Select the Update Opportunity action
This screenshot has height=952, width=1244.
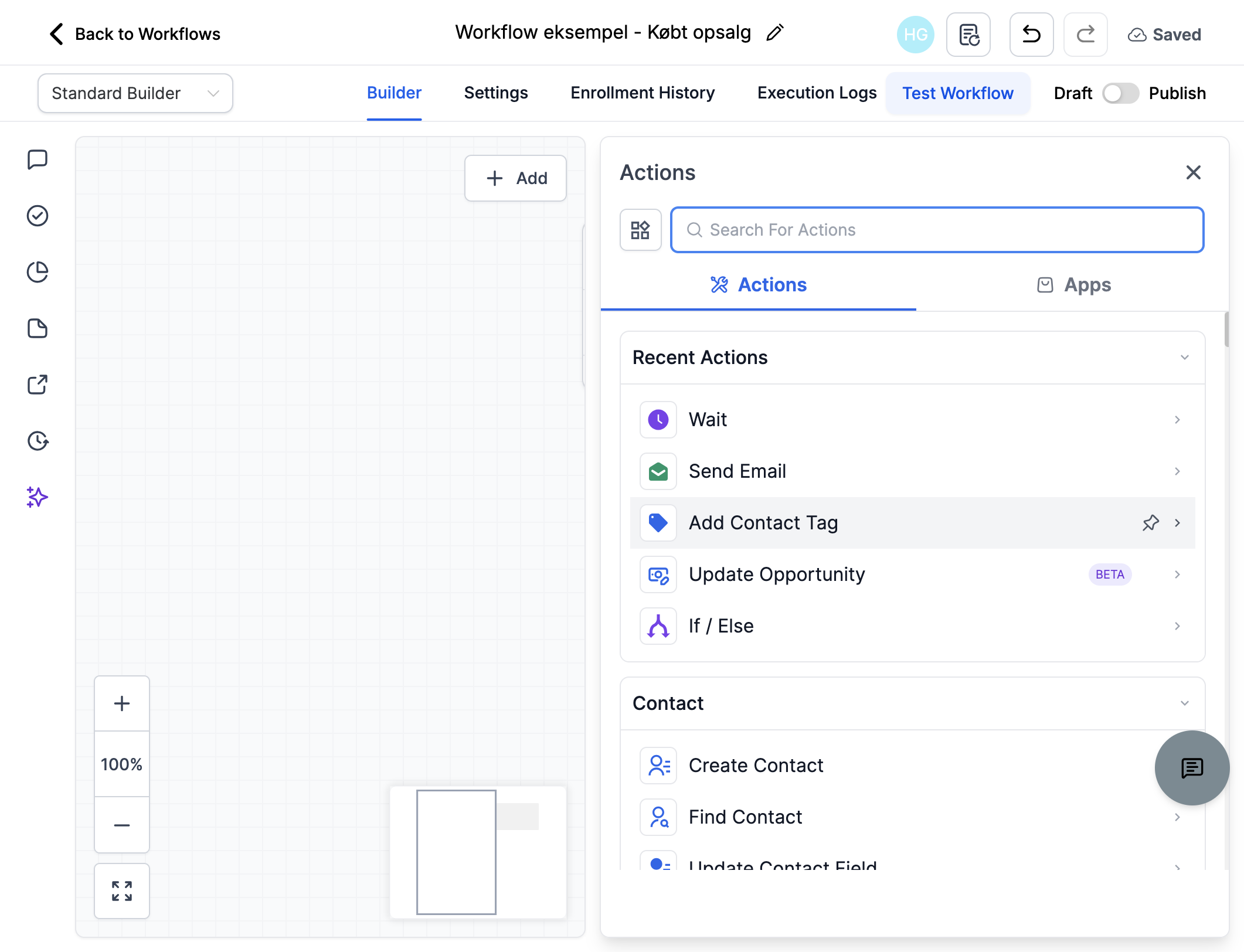click(x=912, y=574)
